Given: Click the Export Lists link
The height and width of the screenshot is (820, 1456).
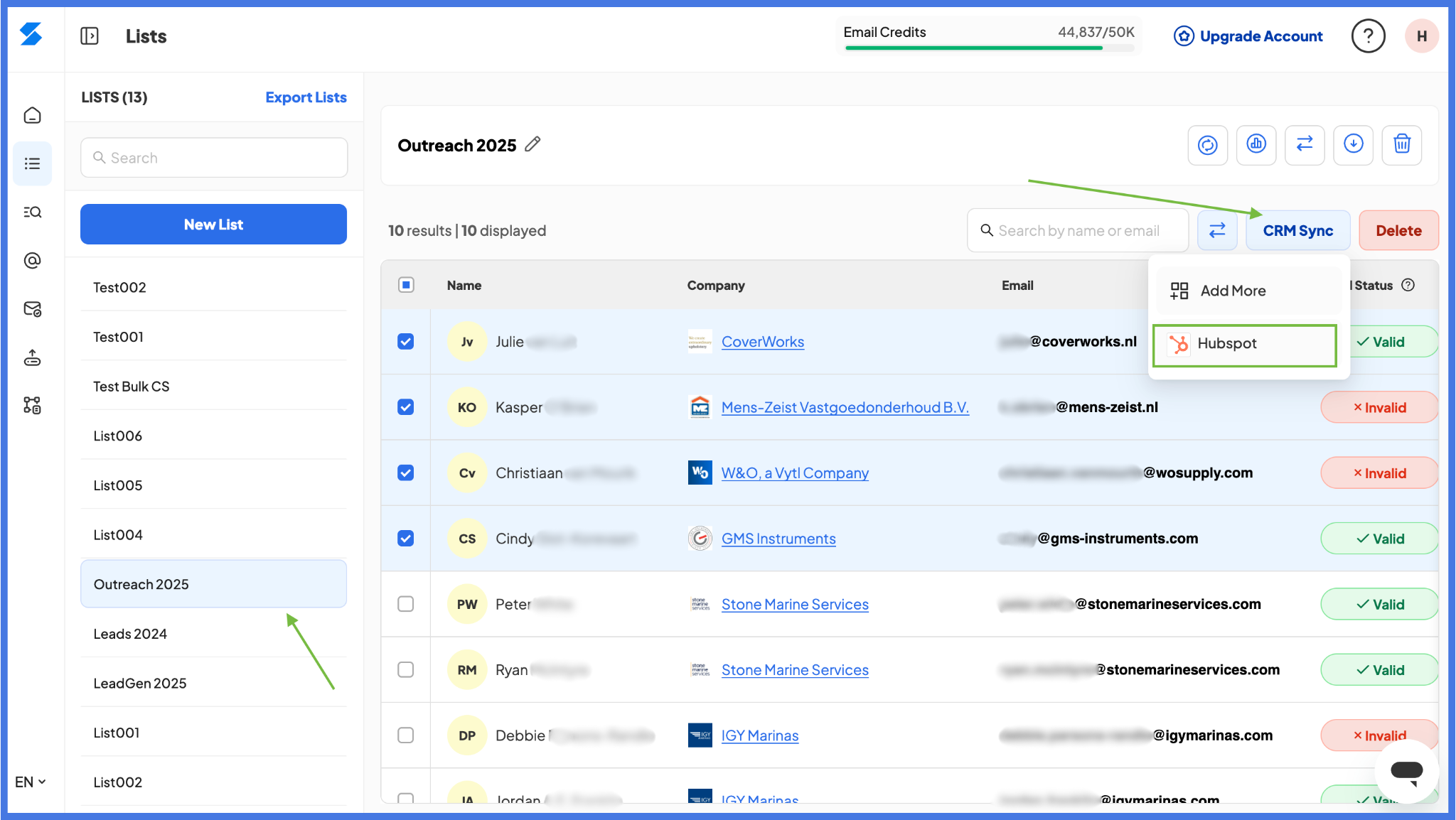Looking at the screenshot, I should (306, 97).
